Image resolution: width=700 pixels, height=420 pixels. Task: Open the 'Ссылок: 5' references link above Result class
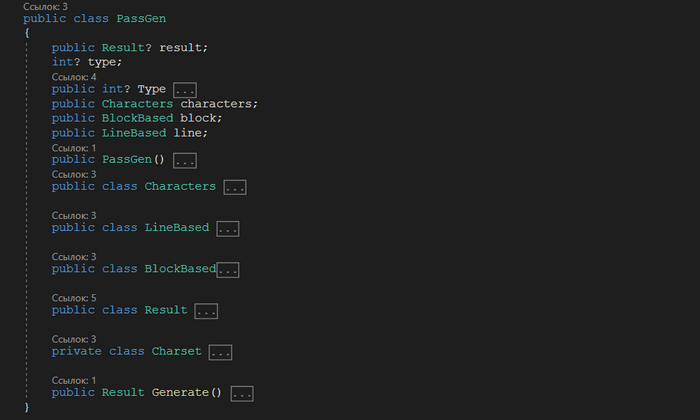[x=74, y=298]
